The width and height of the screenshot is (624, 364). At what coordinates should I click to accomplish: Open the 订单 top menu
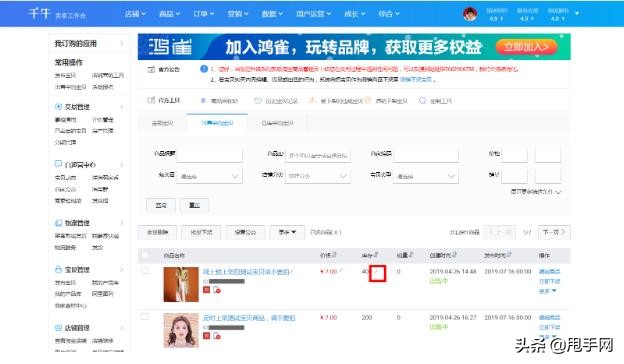203,14
